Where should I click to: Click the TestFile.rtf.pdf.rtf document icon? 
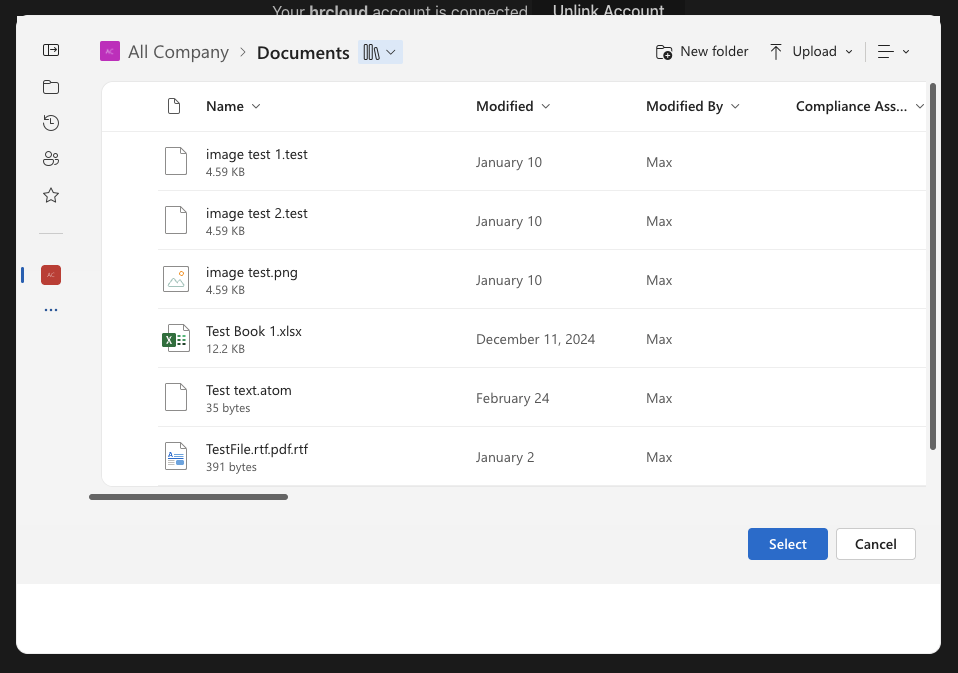pyautogui.click(x=176, y=456)
